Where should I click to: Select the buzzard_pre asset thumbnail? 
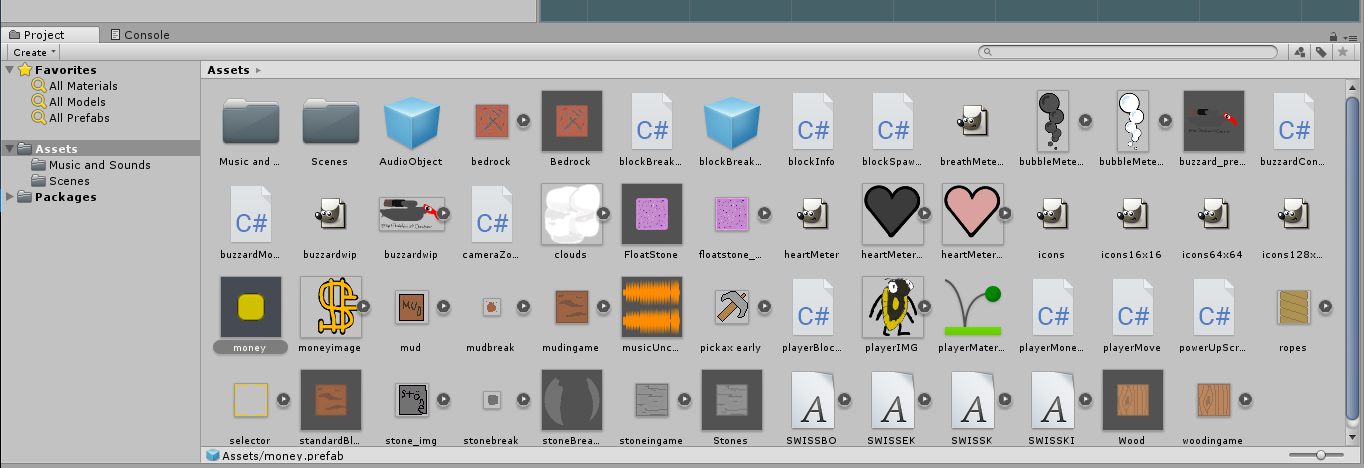[1213, 122]
